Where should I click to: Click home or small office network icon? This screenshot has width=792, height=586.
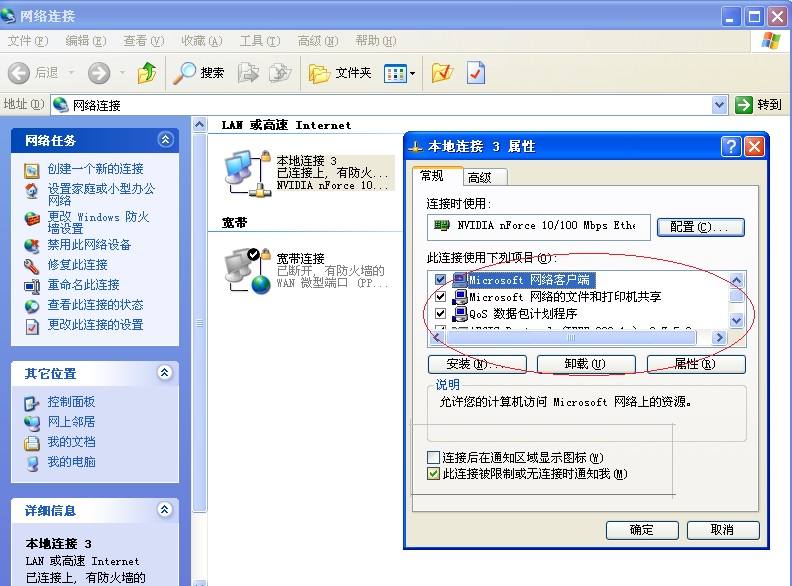32,190
